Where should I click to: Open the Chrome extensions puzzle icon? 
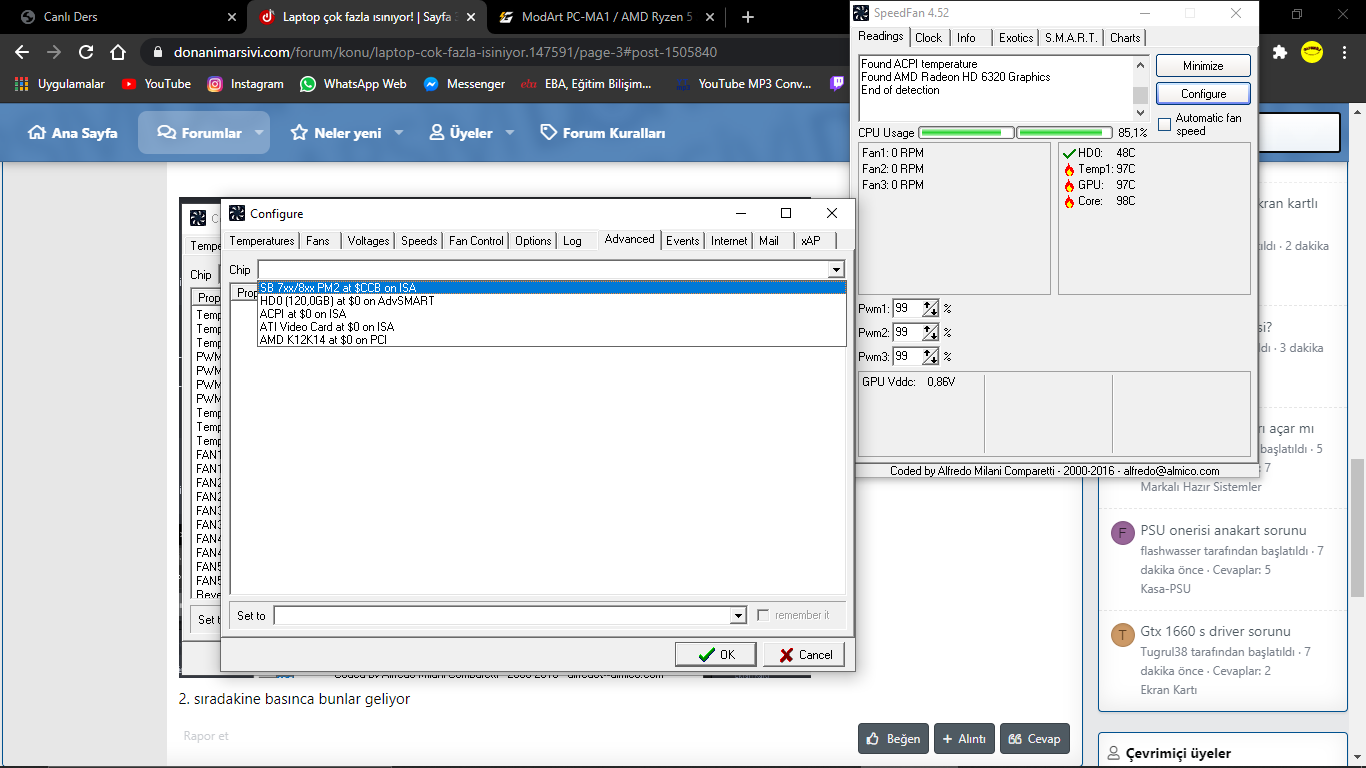click(x=1279, y=52)
